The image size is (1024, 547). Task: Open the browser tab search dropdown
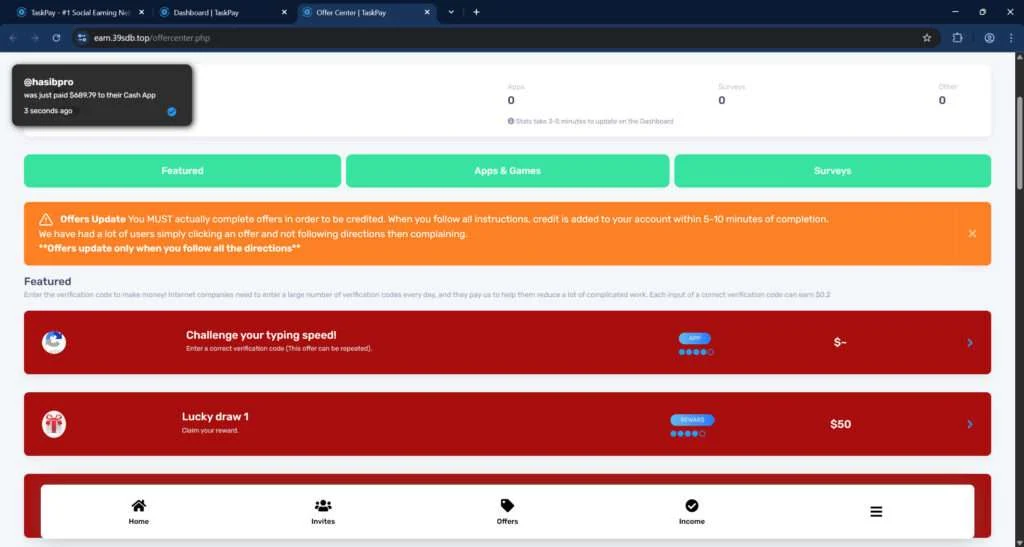coord(451,12)
